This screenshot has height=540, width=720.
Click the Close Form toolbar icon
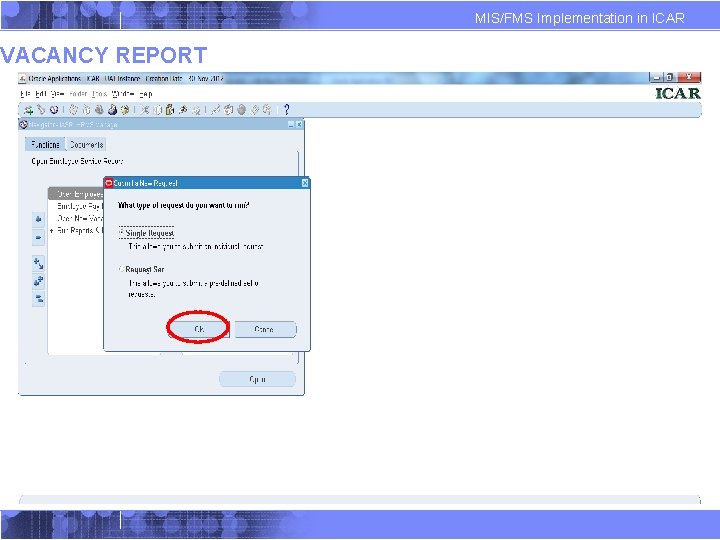125,110
